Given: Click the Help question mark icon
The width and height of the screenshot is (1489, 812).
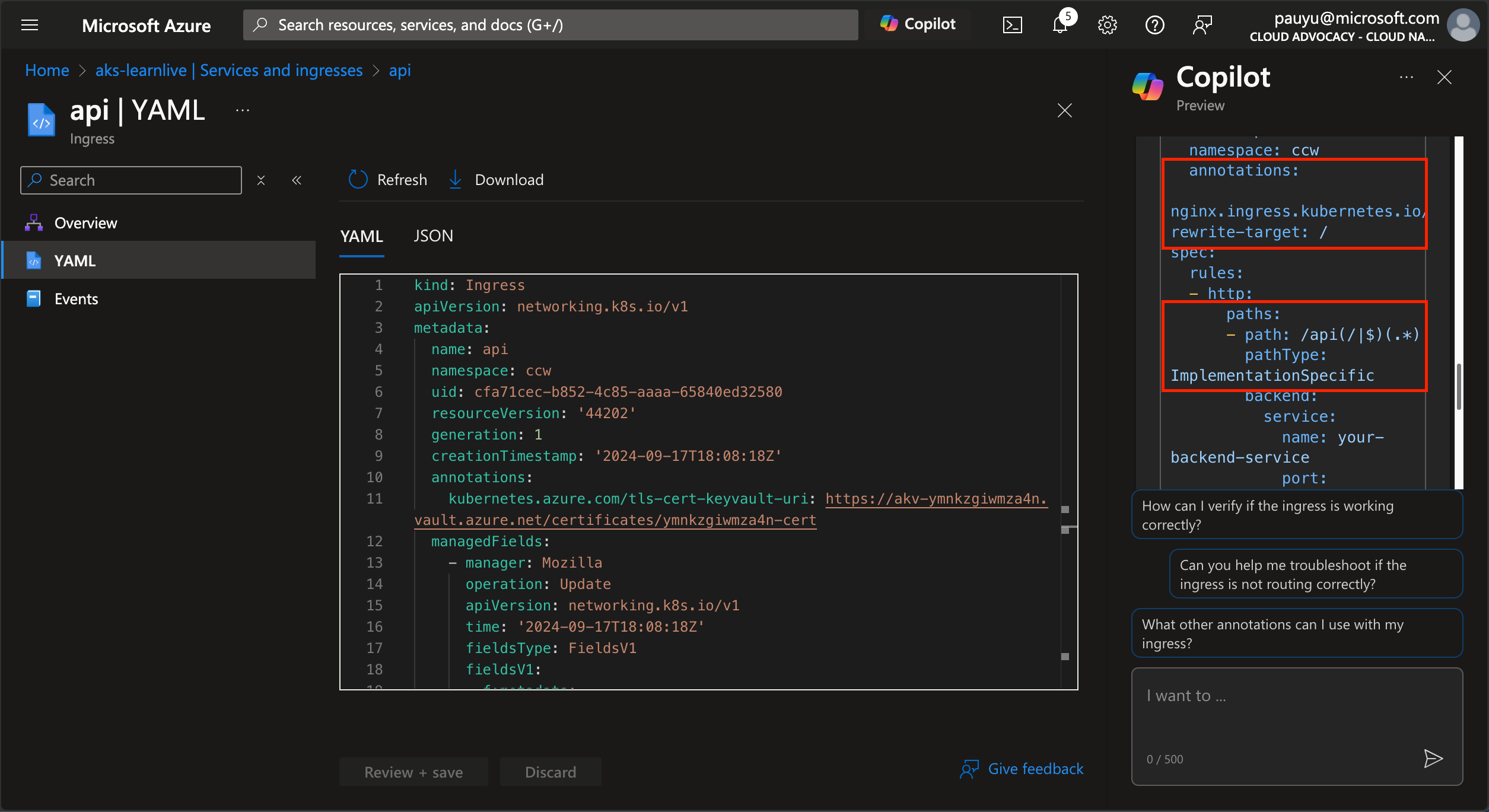Looking at the screenshot, I should pyautogui.click(x=1154, y=25).
